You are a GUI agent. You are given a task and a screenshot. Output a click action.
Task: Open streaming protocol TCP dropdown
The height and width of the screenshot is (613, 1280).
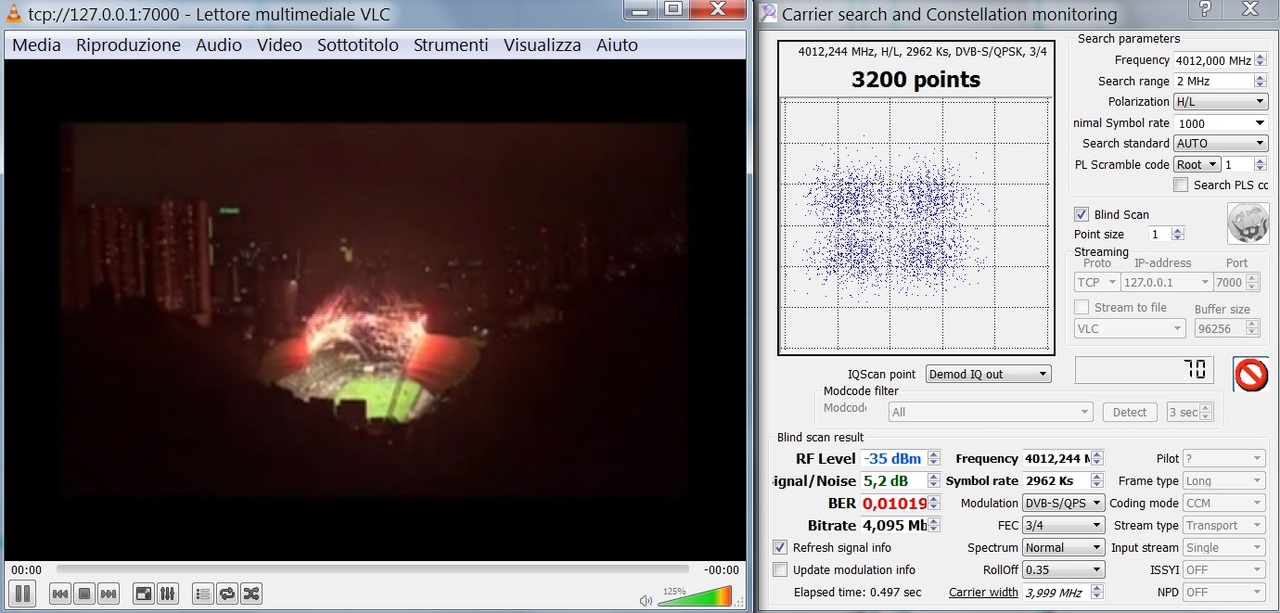[1096, 283]
